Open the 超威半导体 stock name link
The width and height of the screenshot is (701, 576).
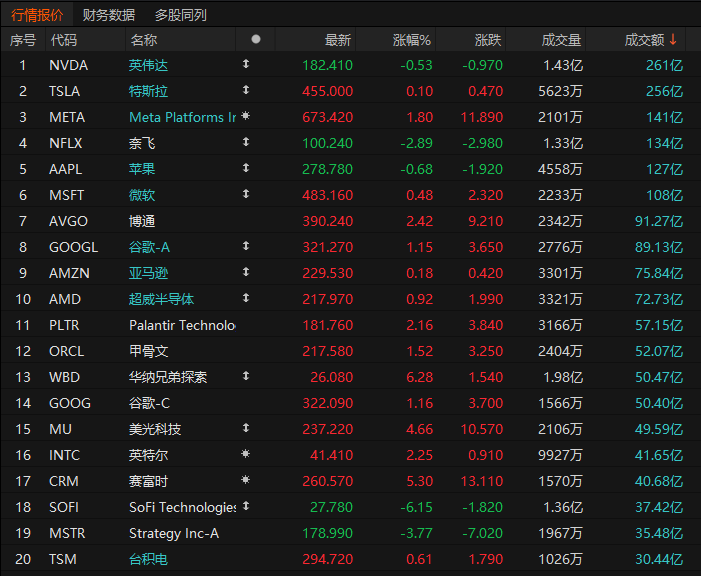click(x=161, y=299)
